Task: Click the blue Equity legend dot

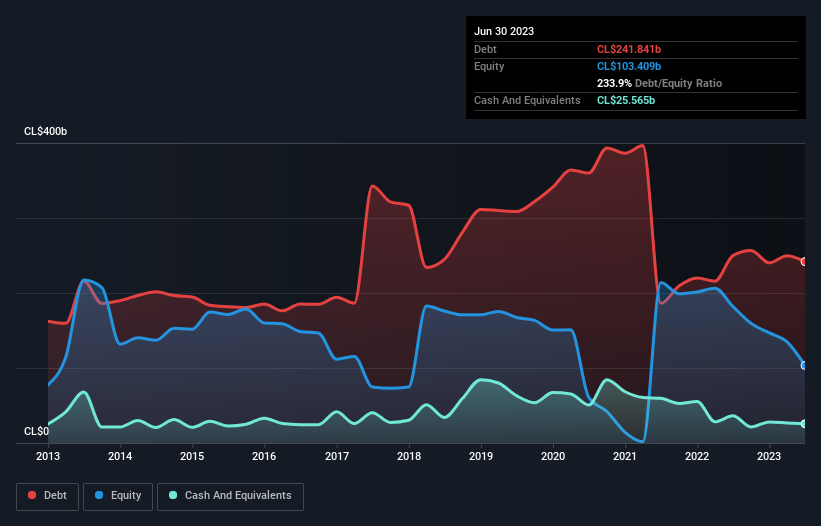Action: point(99,495)
